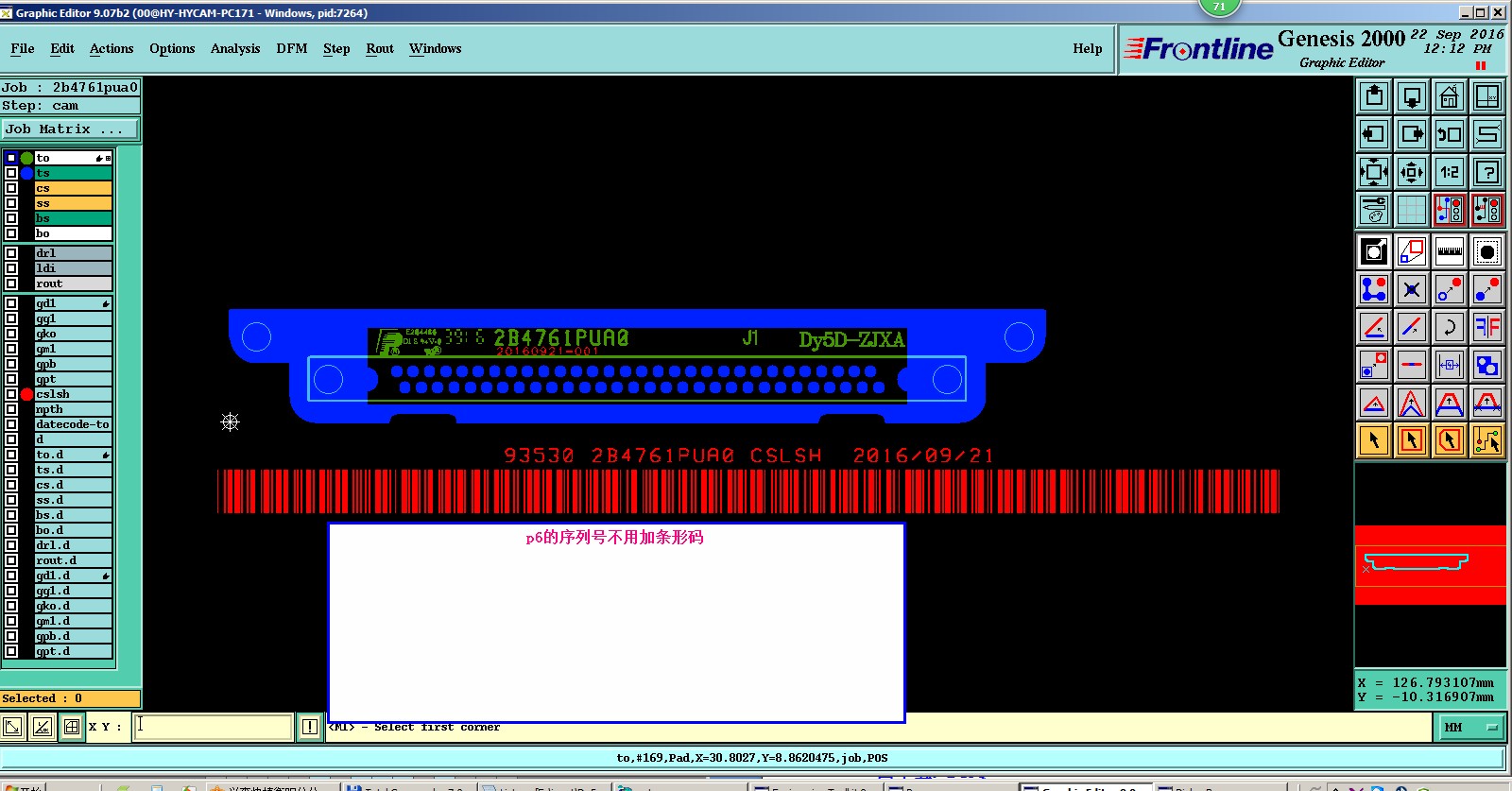Click the black feature display mode icon
The width and height of the screenshot is (1512, 791).
click(1374, 251)
